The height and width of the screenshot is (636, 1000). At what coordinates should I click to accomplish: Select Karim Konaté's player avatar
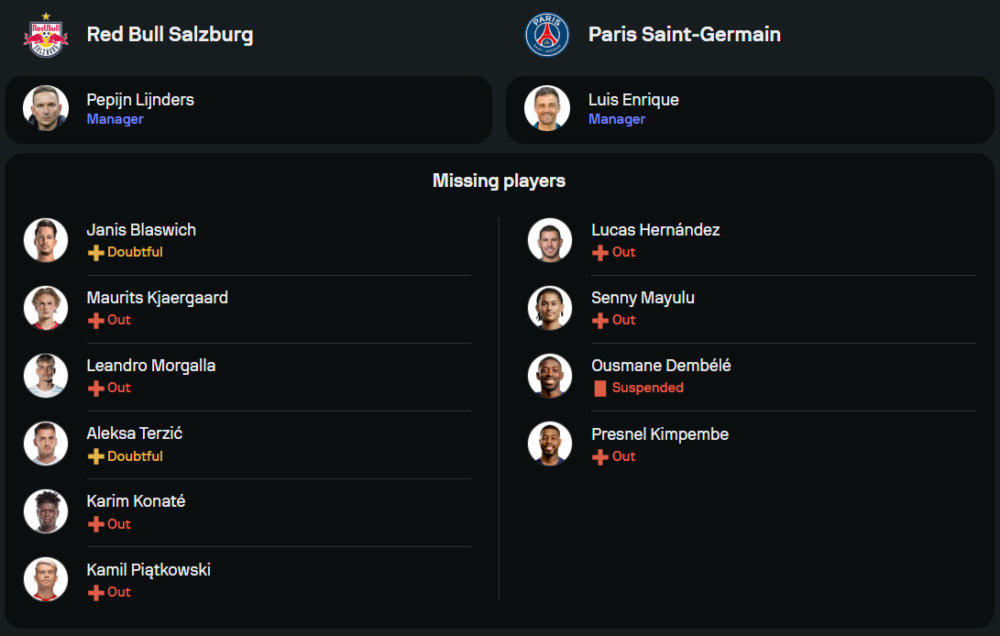click(x=46, y=511)
